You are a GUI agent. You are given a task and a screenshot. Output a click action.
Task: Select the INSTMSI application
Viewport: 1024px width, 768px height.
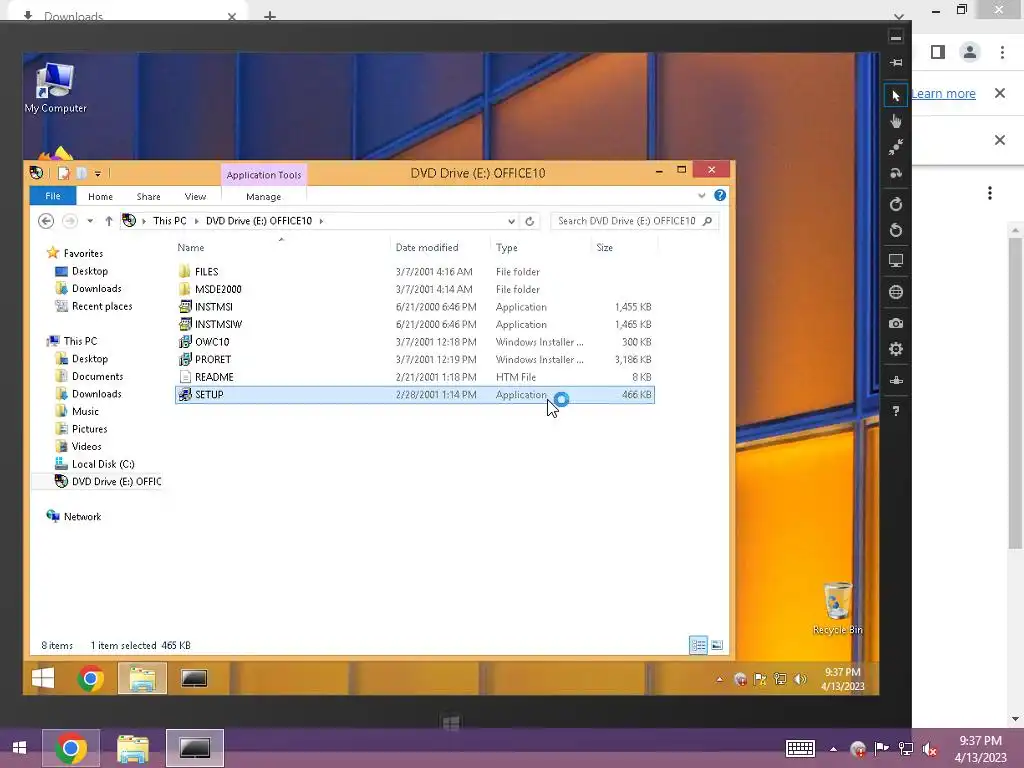click(415, 307)
